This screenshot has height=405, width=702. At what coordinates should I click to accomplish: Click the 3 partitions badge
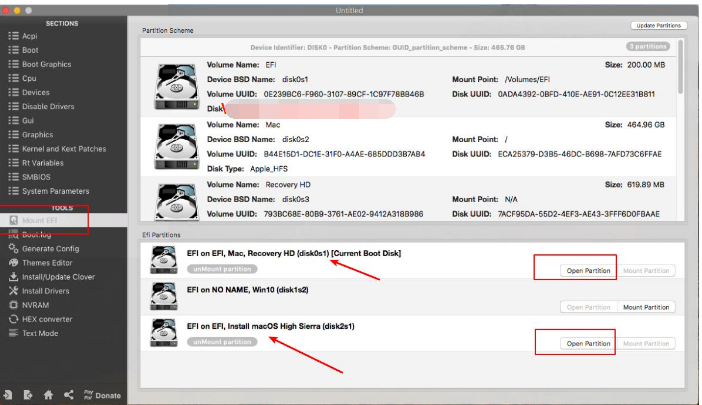point(647,47)
